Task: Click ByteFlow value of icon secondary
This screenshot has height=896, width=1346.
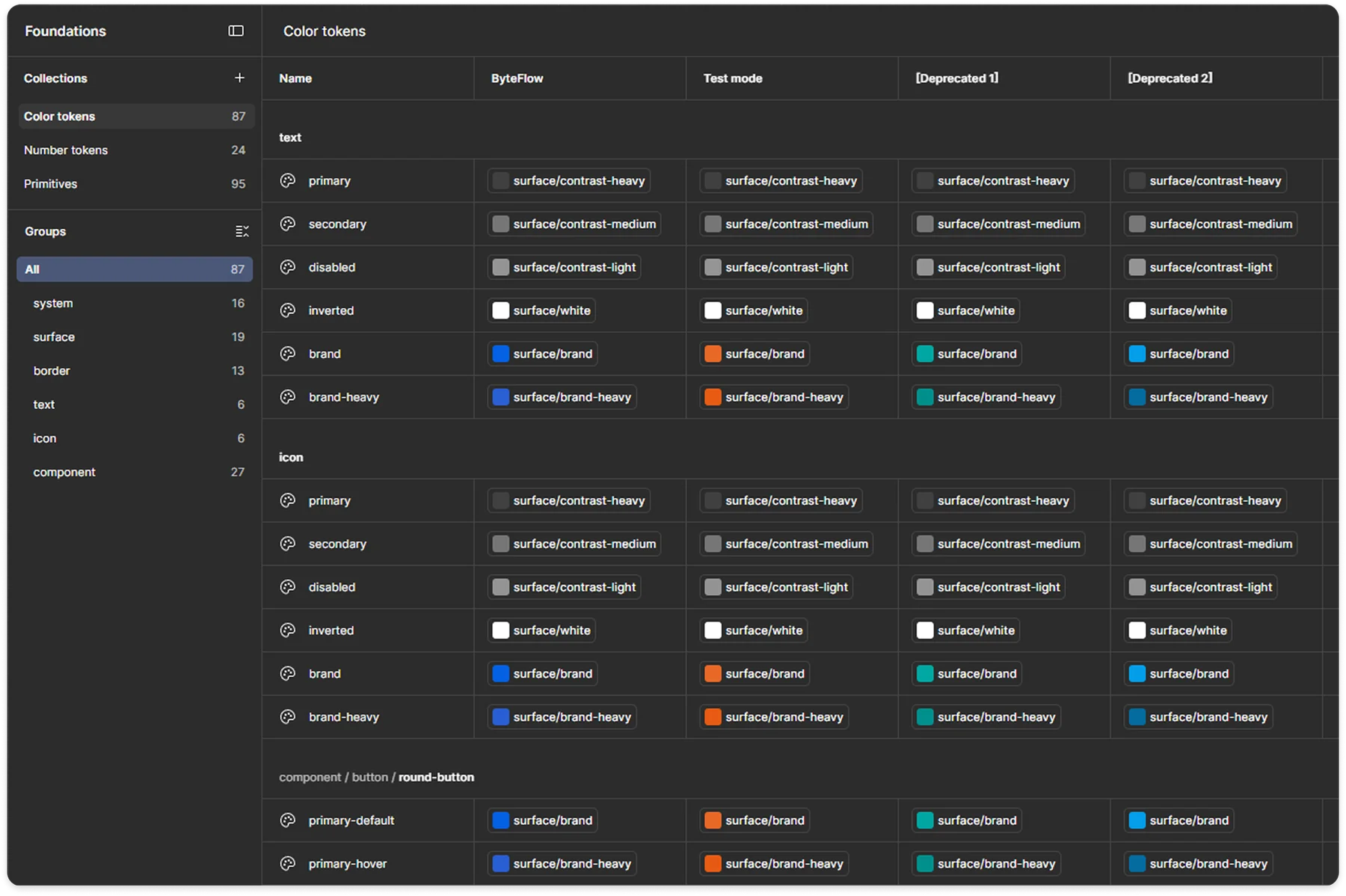Action: (574, 544)
